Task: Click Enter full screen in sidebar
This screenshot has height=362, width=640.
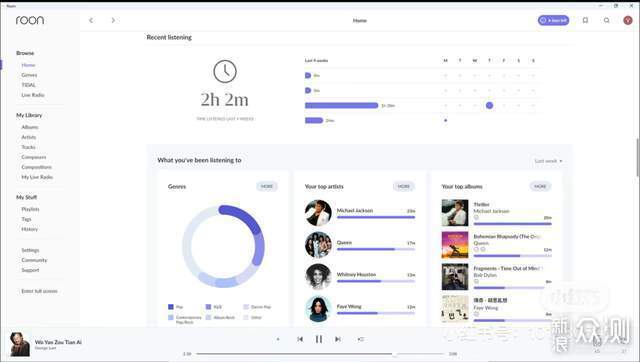Action: 39,291
